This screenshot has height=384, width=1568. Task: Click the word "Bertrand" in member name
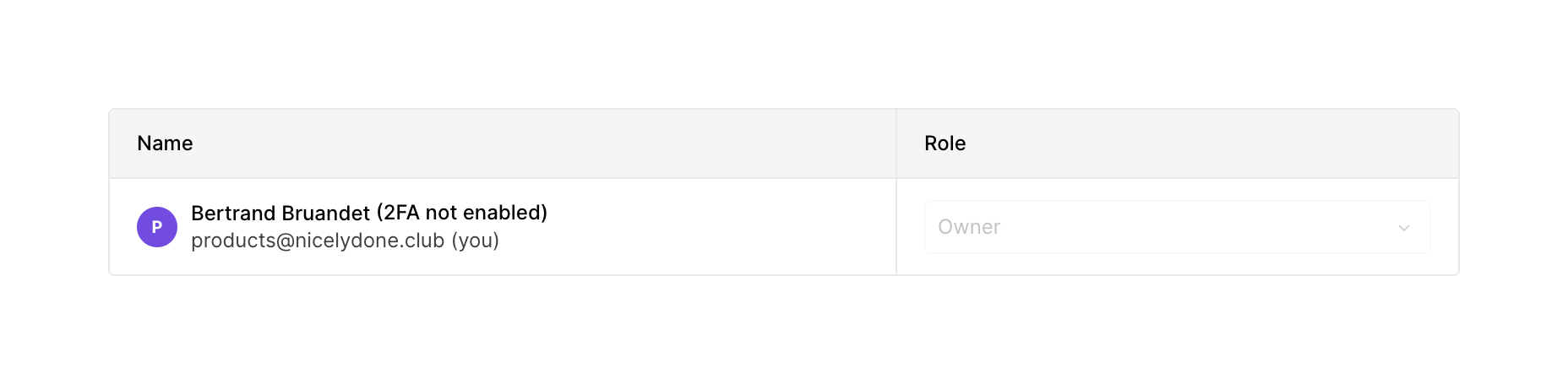[x=233, y=213]
